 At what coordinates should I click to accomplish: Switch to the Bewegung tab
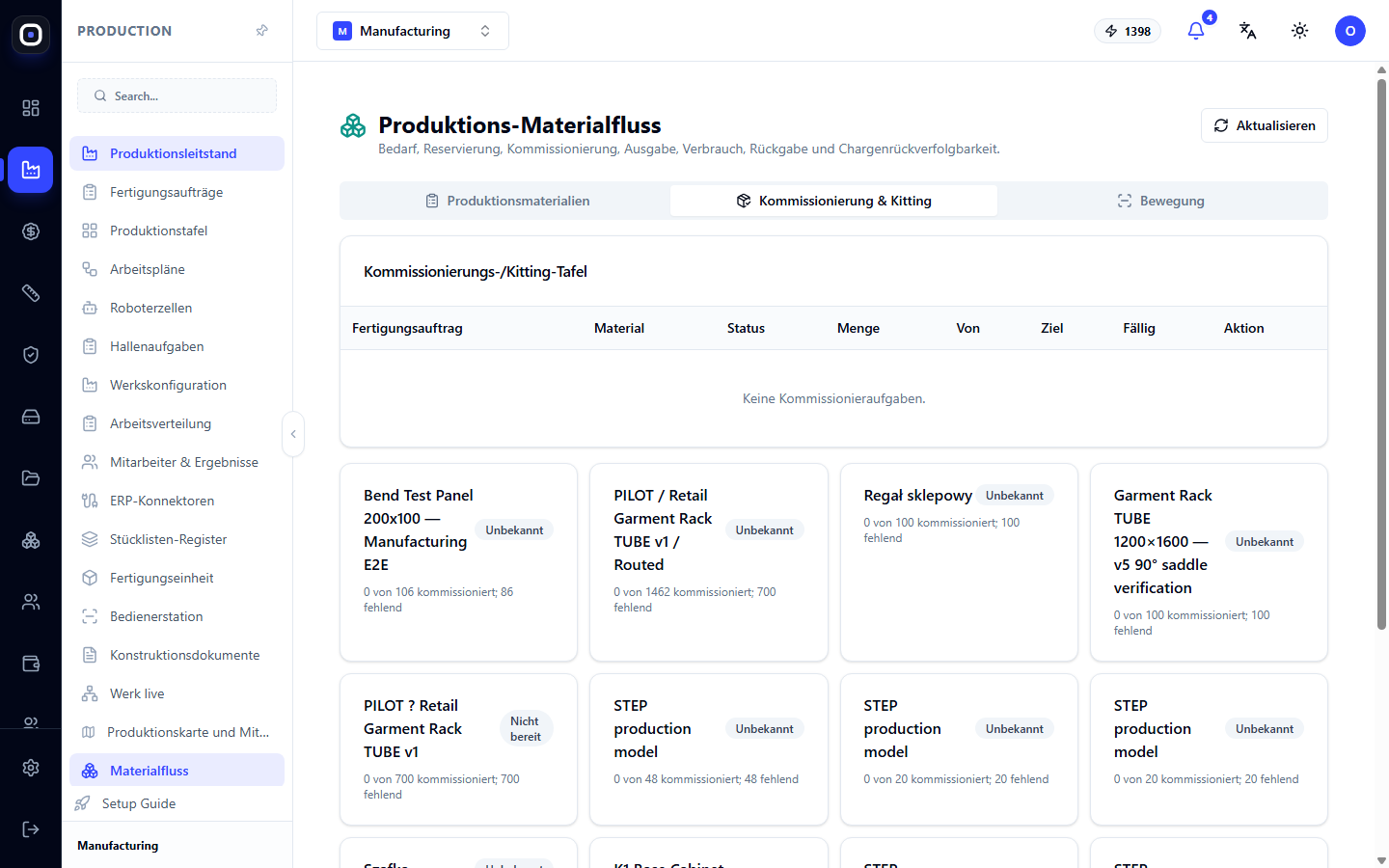(x=1160, y=201)
